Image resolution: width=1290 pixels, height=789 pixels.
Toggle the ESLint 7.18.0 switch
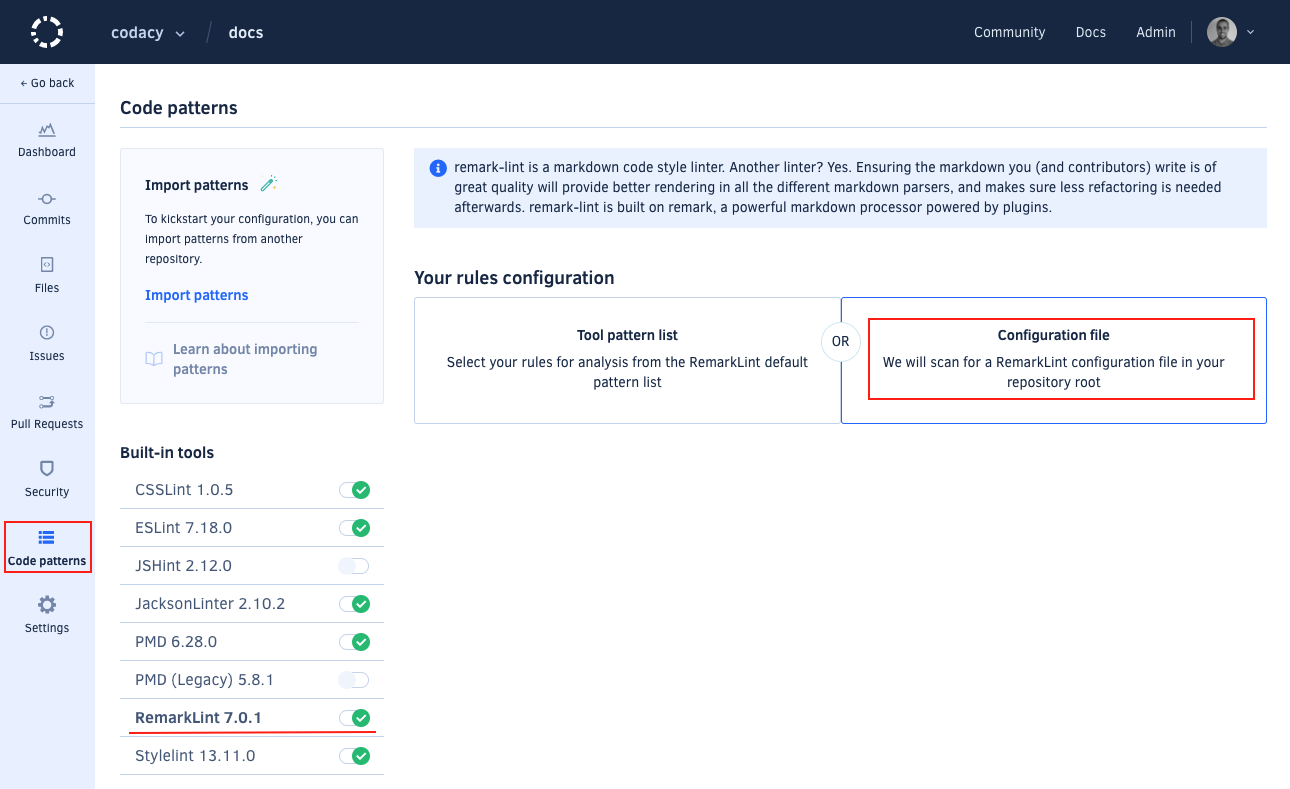tap(354, 528)
